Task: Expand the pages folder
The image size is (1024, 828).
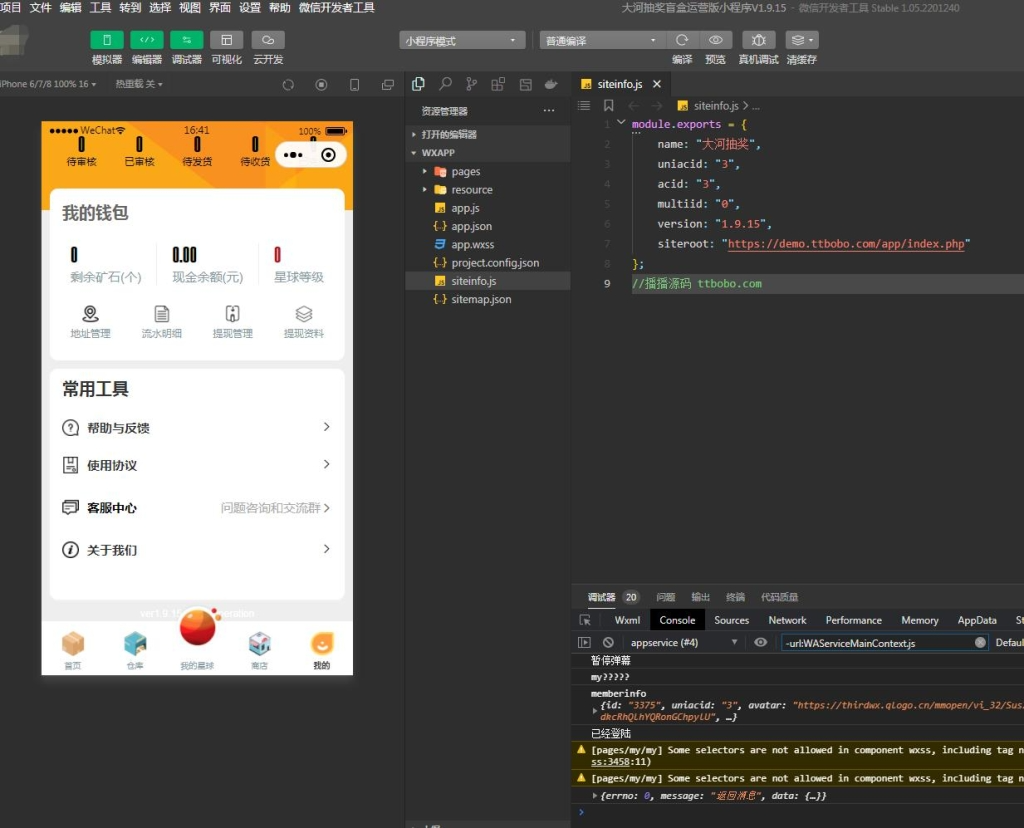Action: click(488, 172)
